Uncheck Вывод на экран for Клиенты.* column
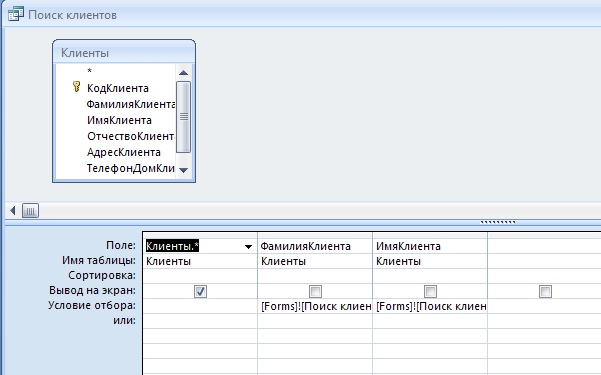 click(200, 291)
